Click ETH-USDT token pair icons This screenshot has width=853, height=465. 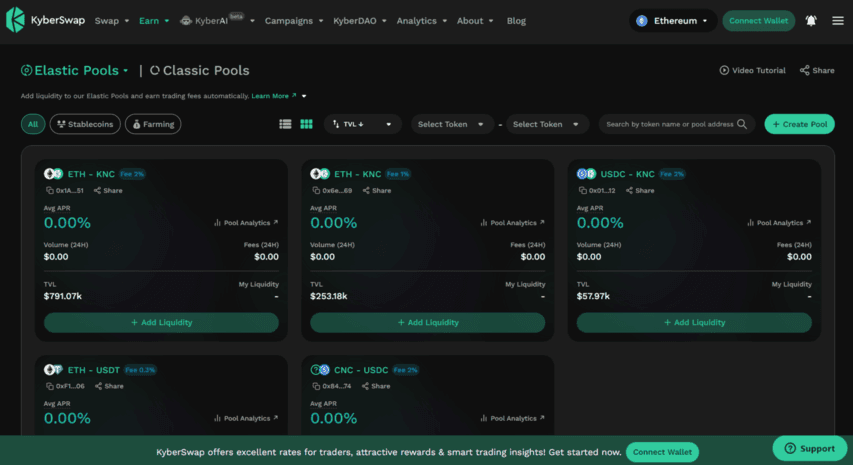point(53,370)
